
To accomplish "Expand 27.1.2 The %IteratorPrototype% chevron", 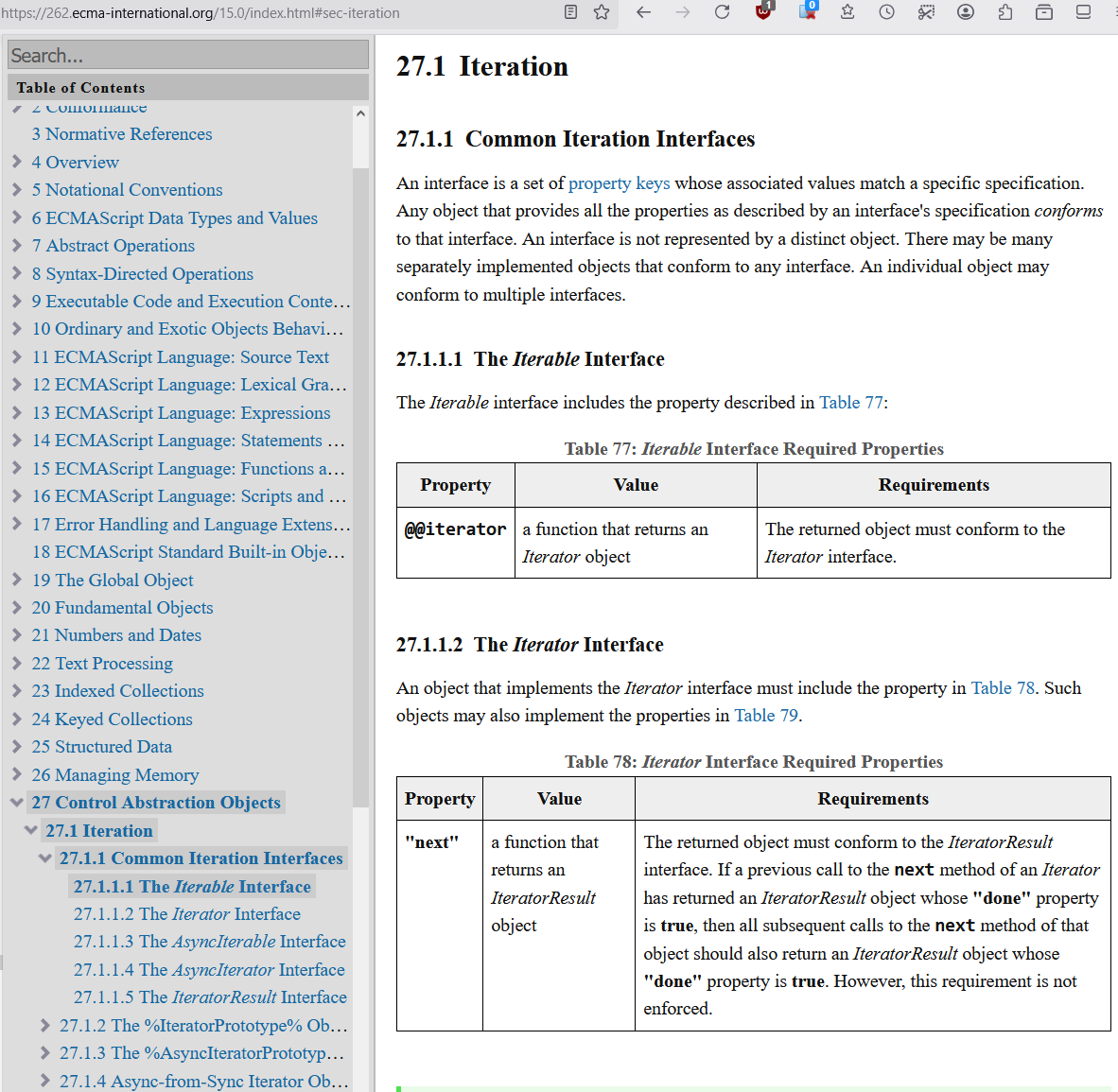I will click(44, 1026).
